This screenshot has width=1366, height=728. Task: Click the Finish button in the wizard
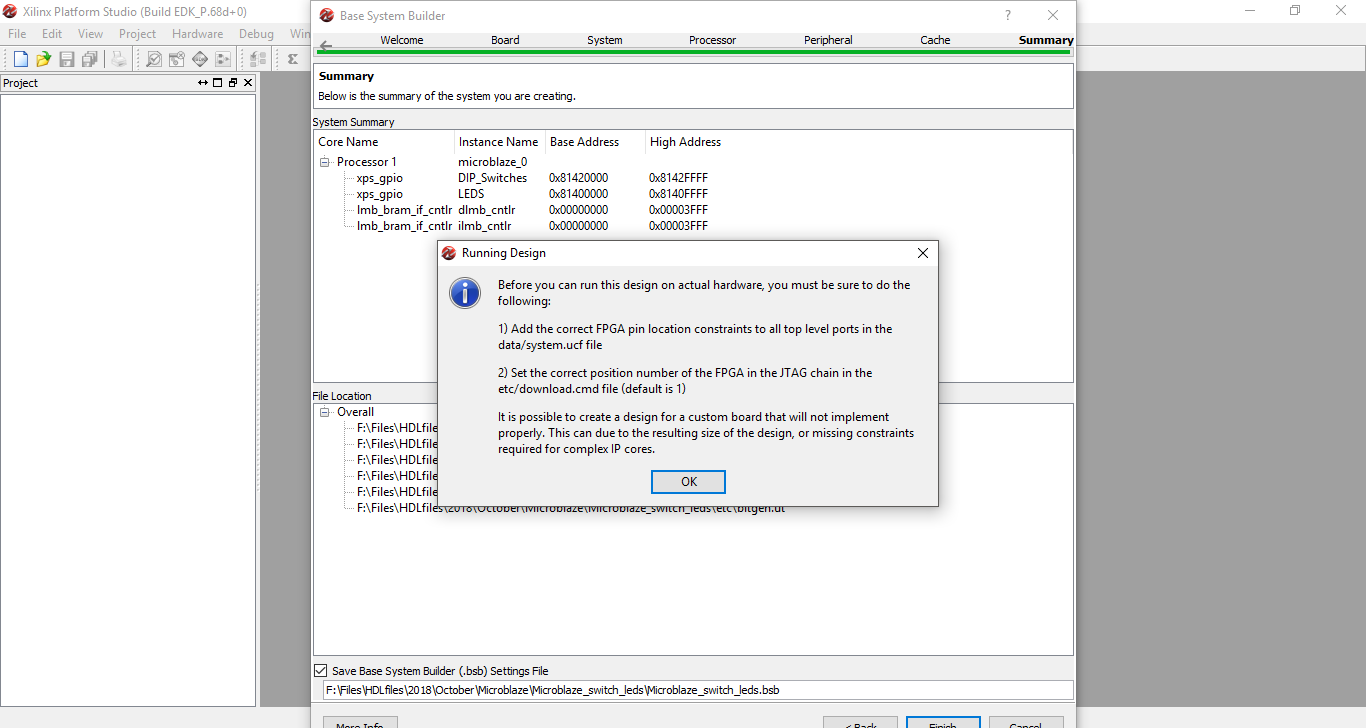click(x=943, y=722)
